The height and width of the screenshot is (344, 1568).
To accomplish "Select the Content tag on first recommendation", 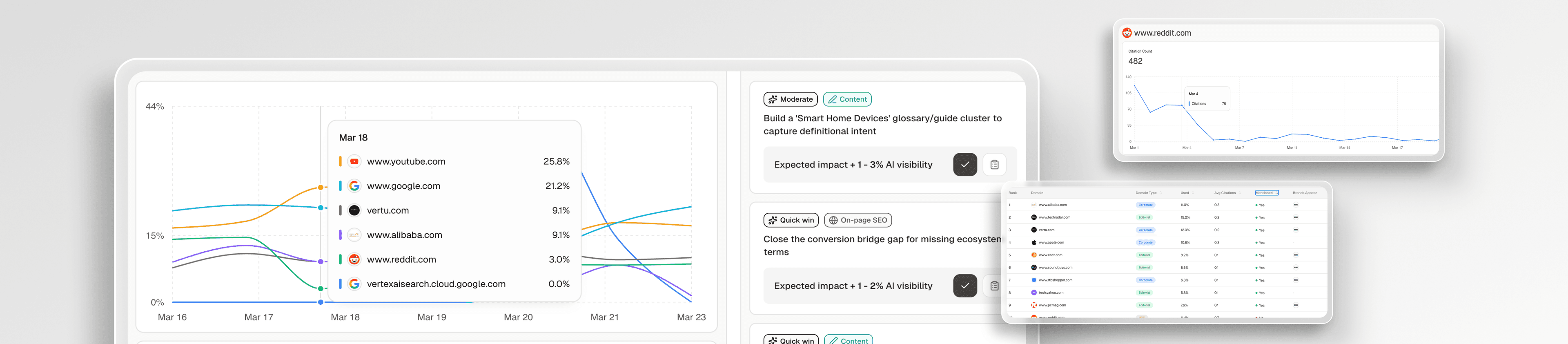I will [847, 99].
